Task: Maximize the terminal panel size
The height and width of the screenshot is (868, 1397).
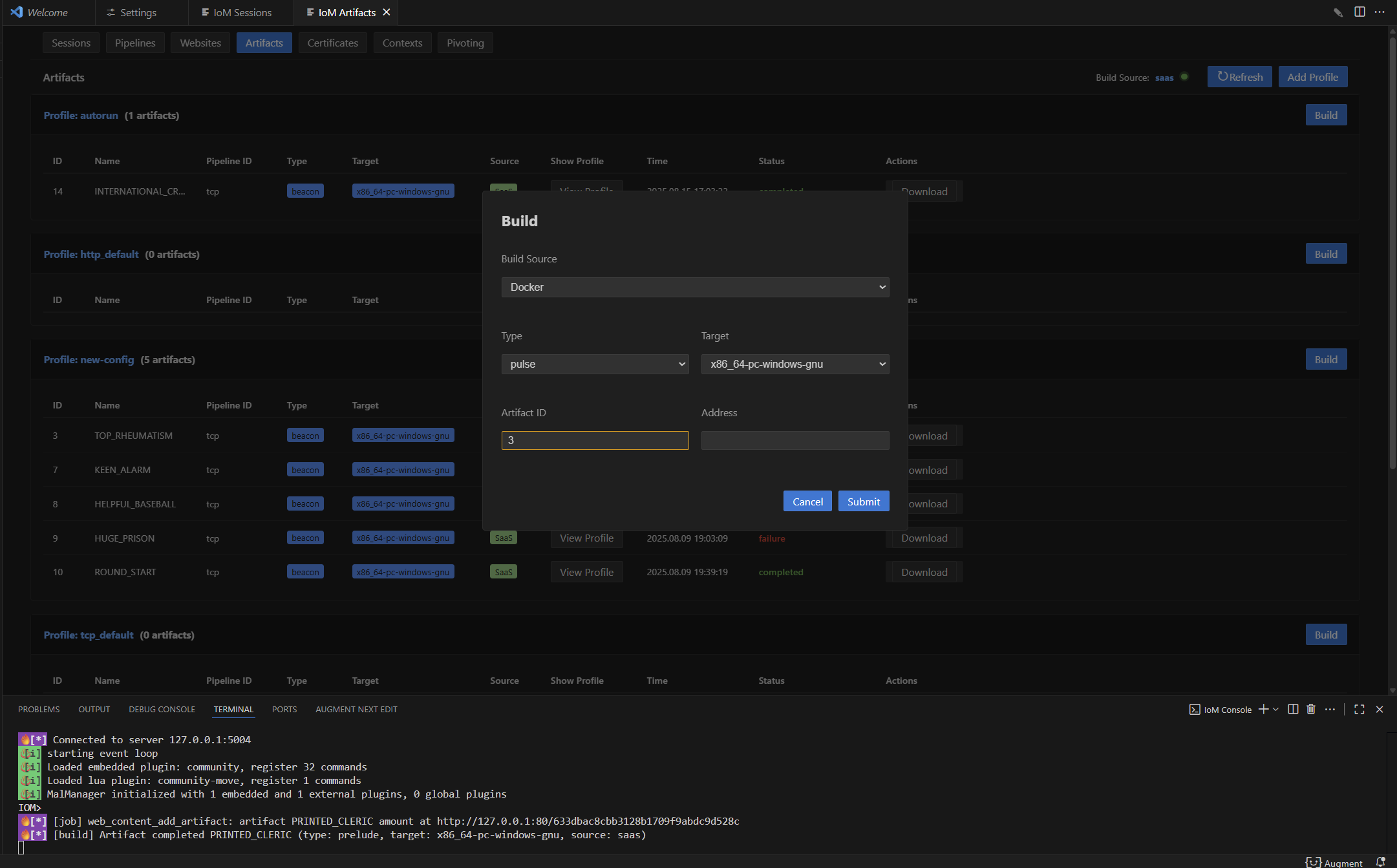Action: 1360,709
